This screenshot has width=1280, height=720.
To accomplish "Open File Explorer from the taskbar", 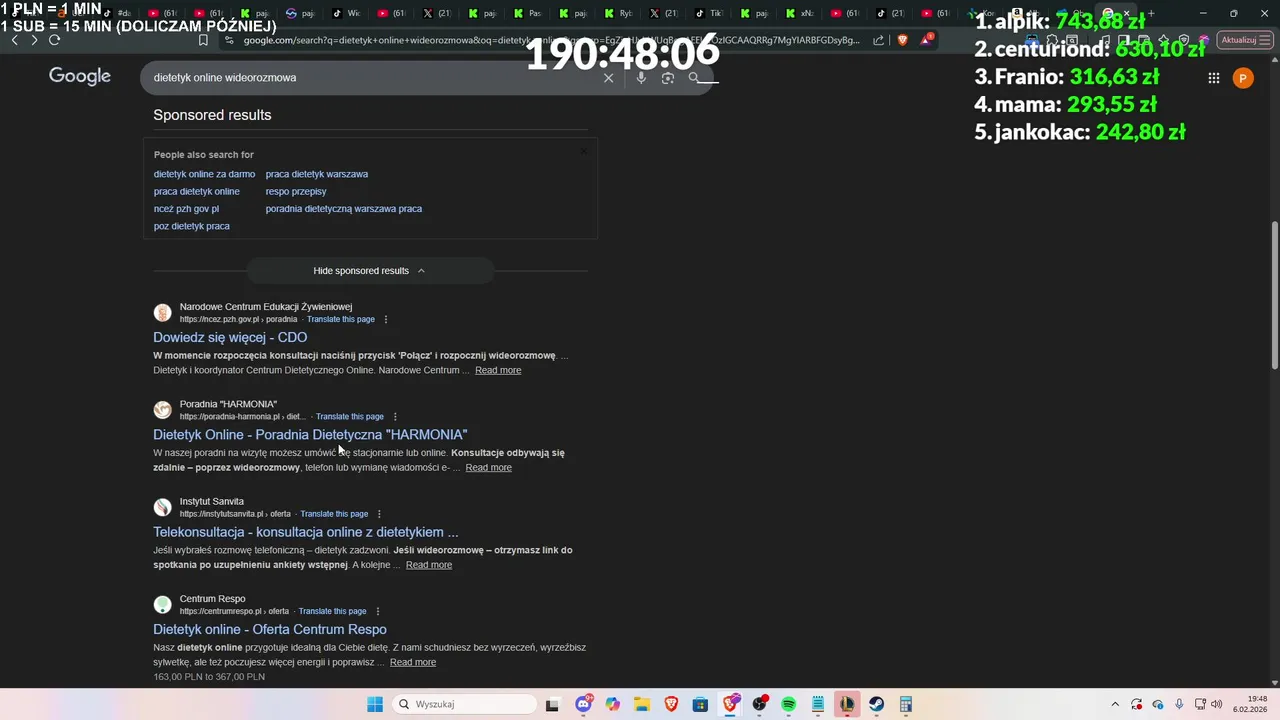I will point(642,704).
